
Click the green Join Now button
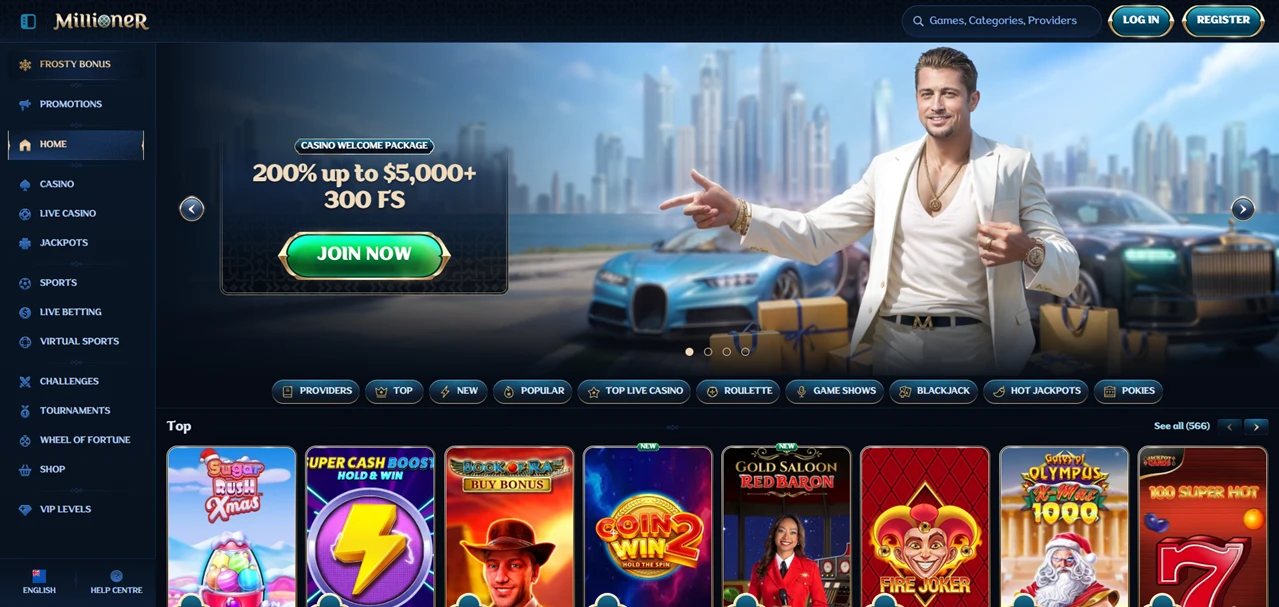click(x=364, y=255)
